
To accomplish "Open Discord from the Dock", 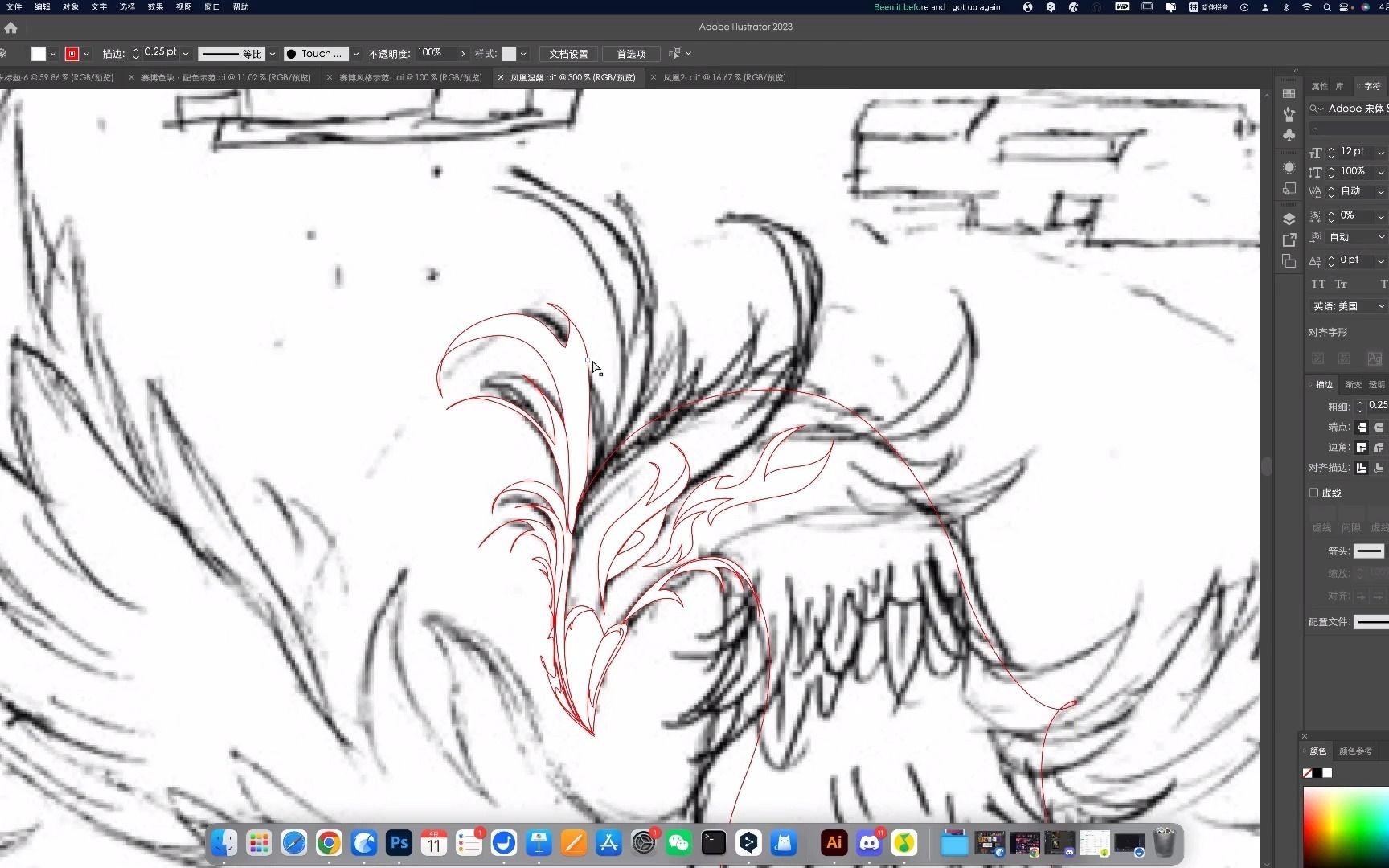I will pos(869,843).
